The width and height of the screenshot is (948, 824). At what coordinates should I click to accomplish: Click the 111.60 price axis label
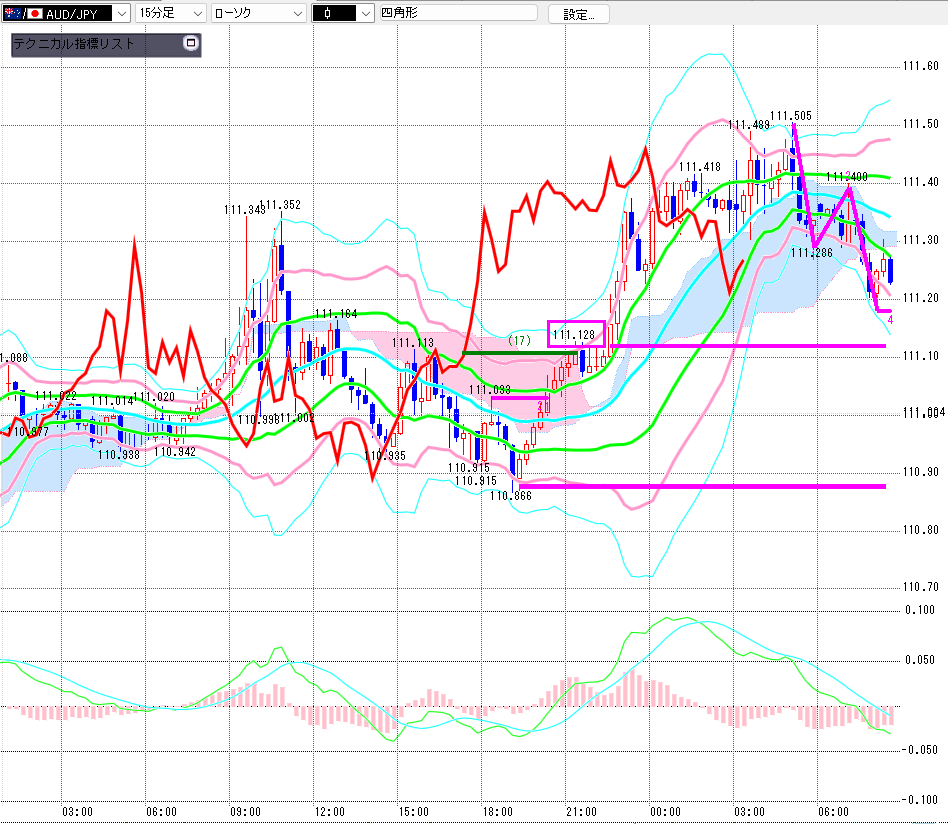(x=921, y=66)
